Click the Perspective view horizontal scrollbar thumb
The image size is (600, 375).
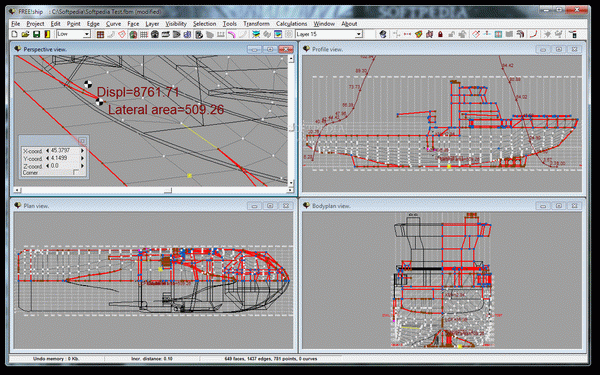click(168, 190)
